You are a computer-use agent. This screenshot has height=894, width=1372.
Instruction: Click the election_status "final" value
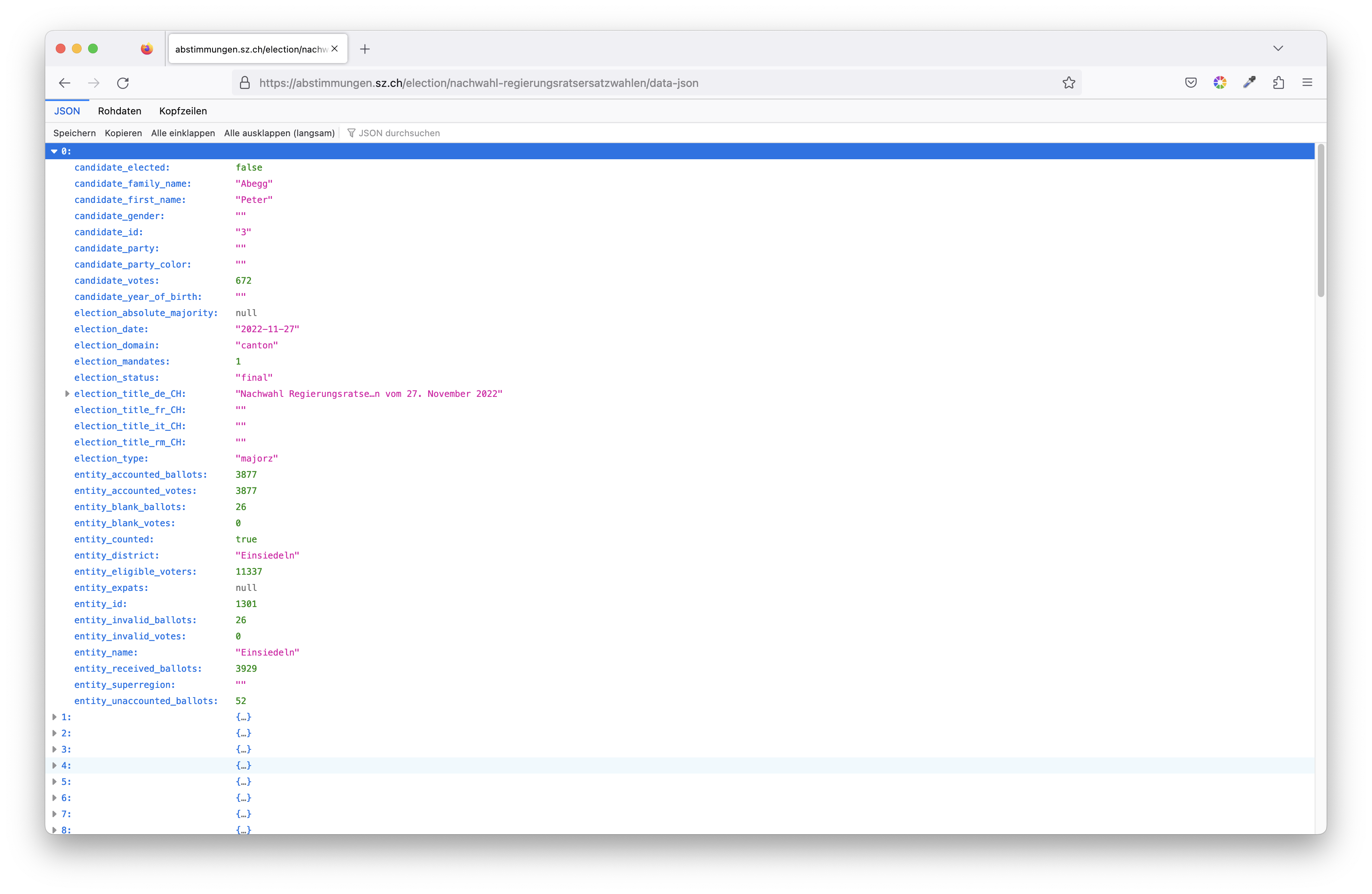[254, 378]
